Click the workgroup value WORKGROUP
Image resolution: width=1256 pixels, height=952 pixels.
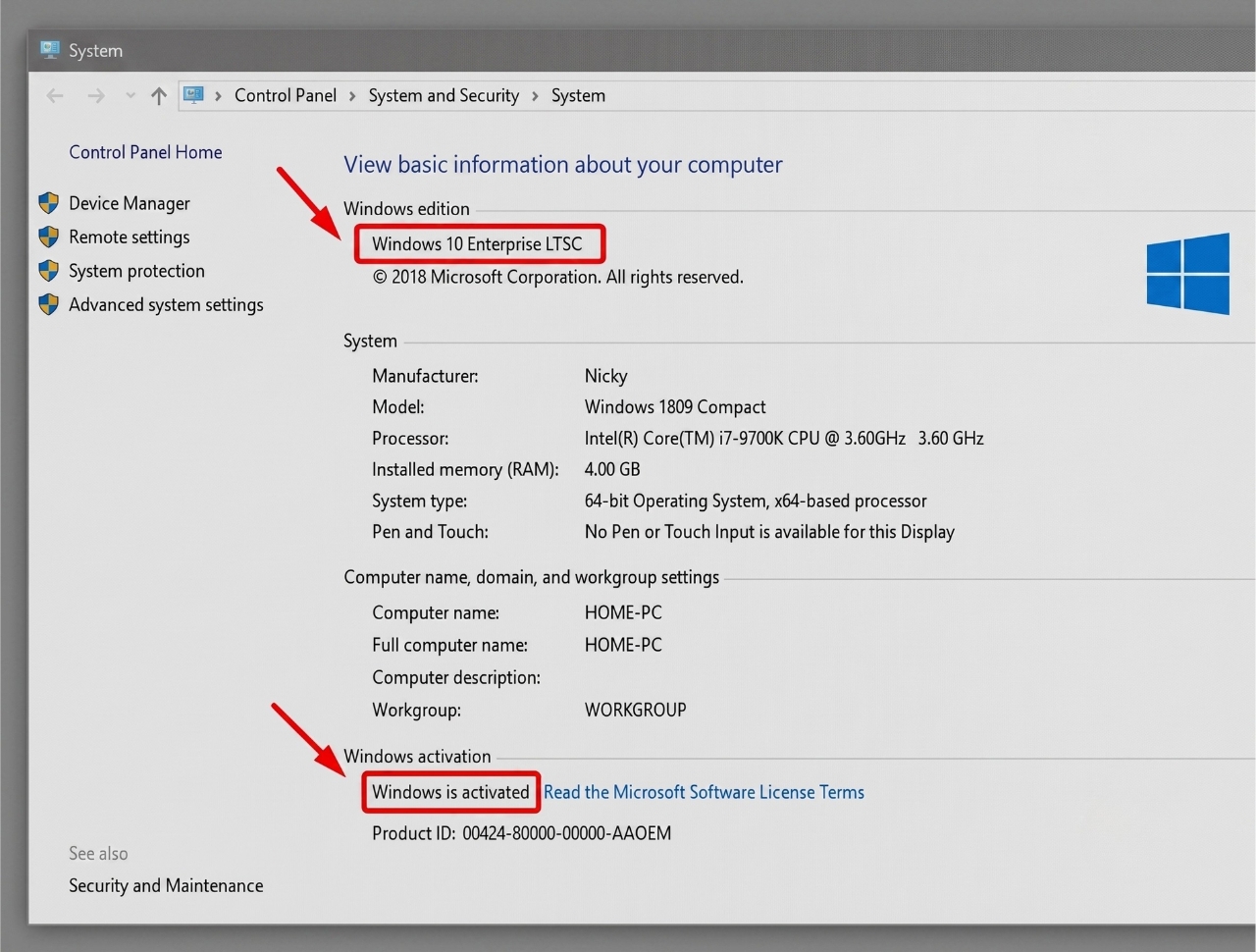tap(635, 710)
